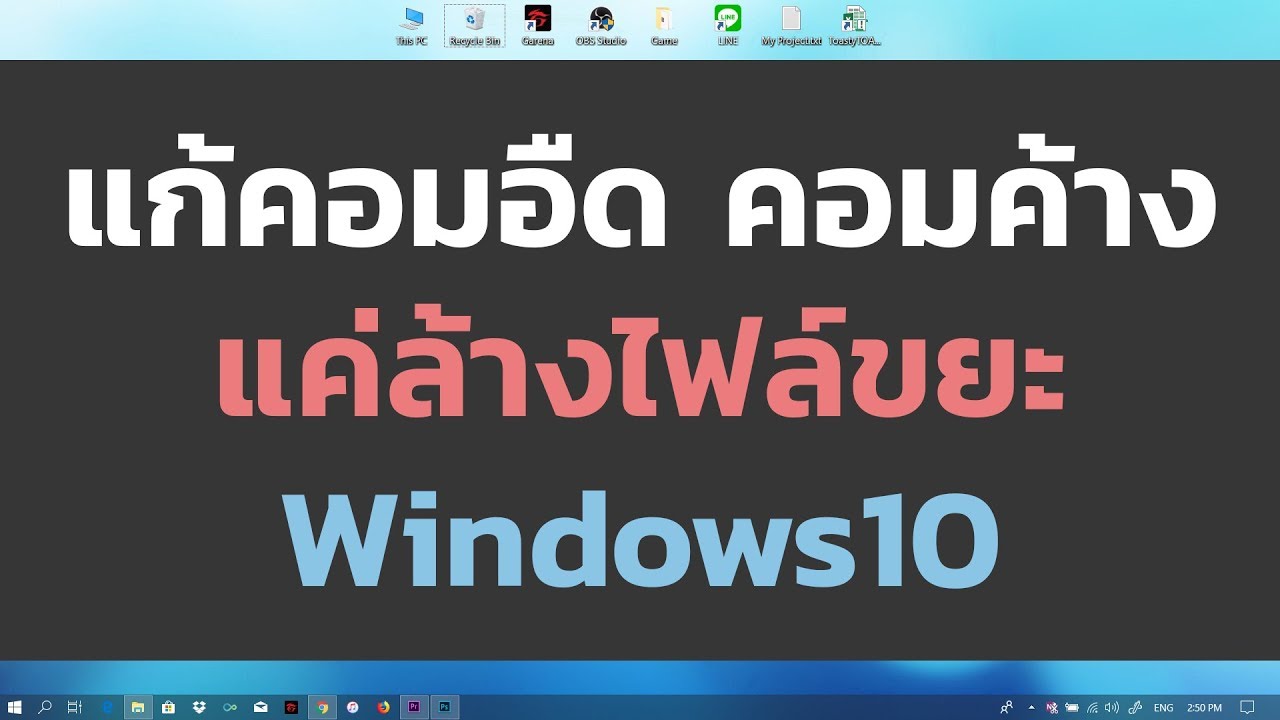The width and height of the screenshot is (1280, 720).
Task: Open Task View from the taskbar
Action: click(74, 707)
